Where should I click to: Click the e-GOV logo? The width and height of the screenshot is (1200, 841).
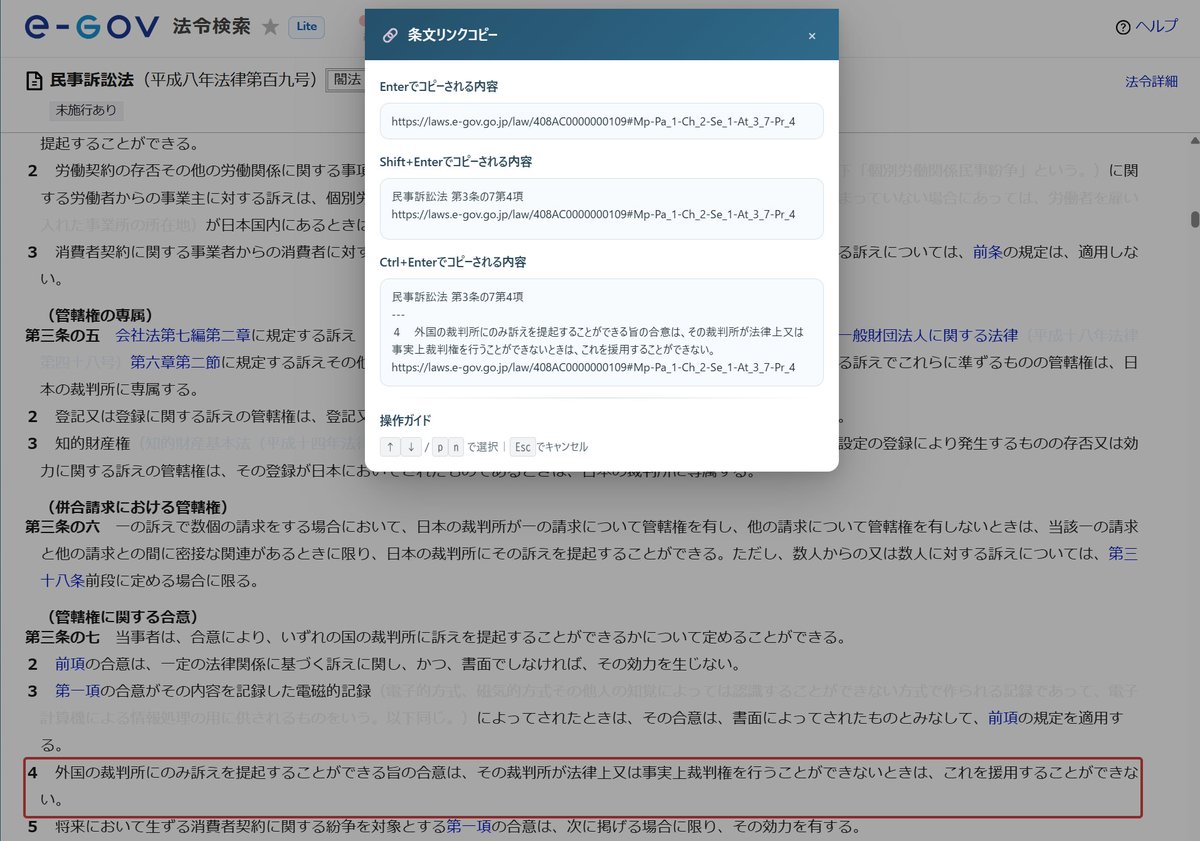(94, 26)
